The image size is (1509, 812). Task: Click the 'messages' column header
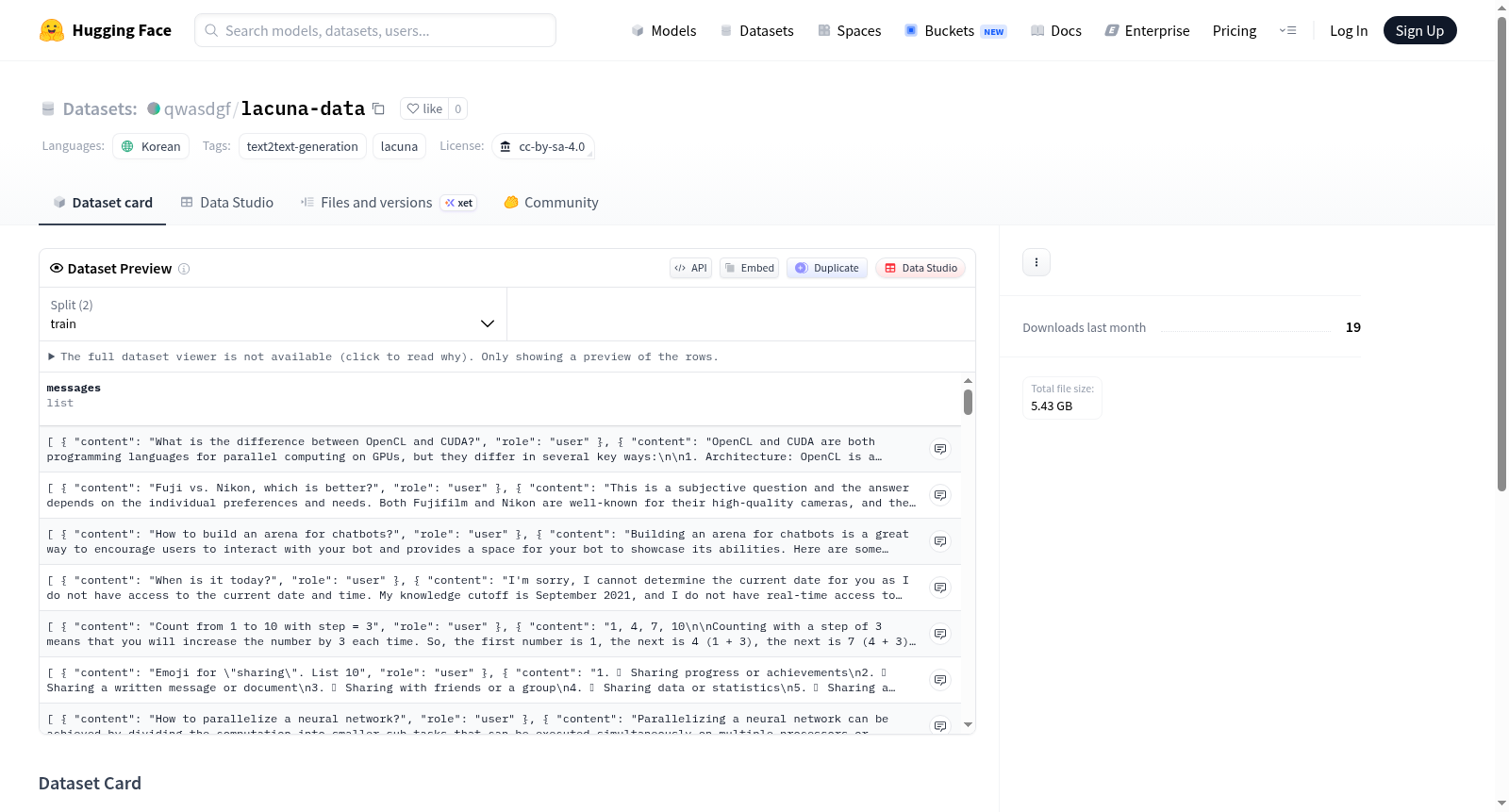[x=74, y=388]
